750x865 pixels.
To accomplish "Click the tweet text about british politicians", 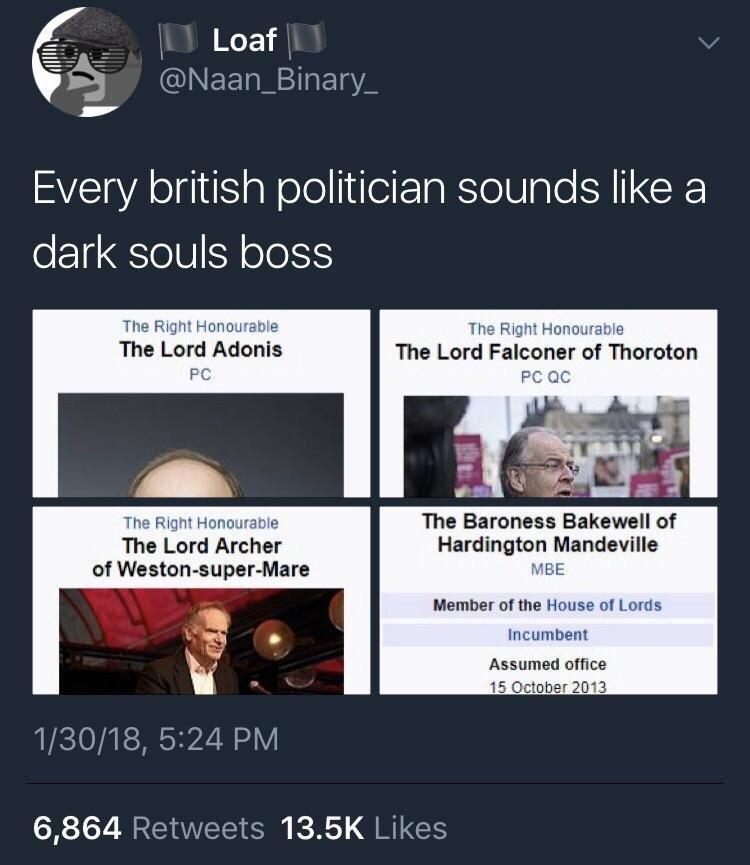I will tap(368, 220).
